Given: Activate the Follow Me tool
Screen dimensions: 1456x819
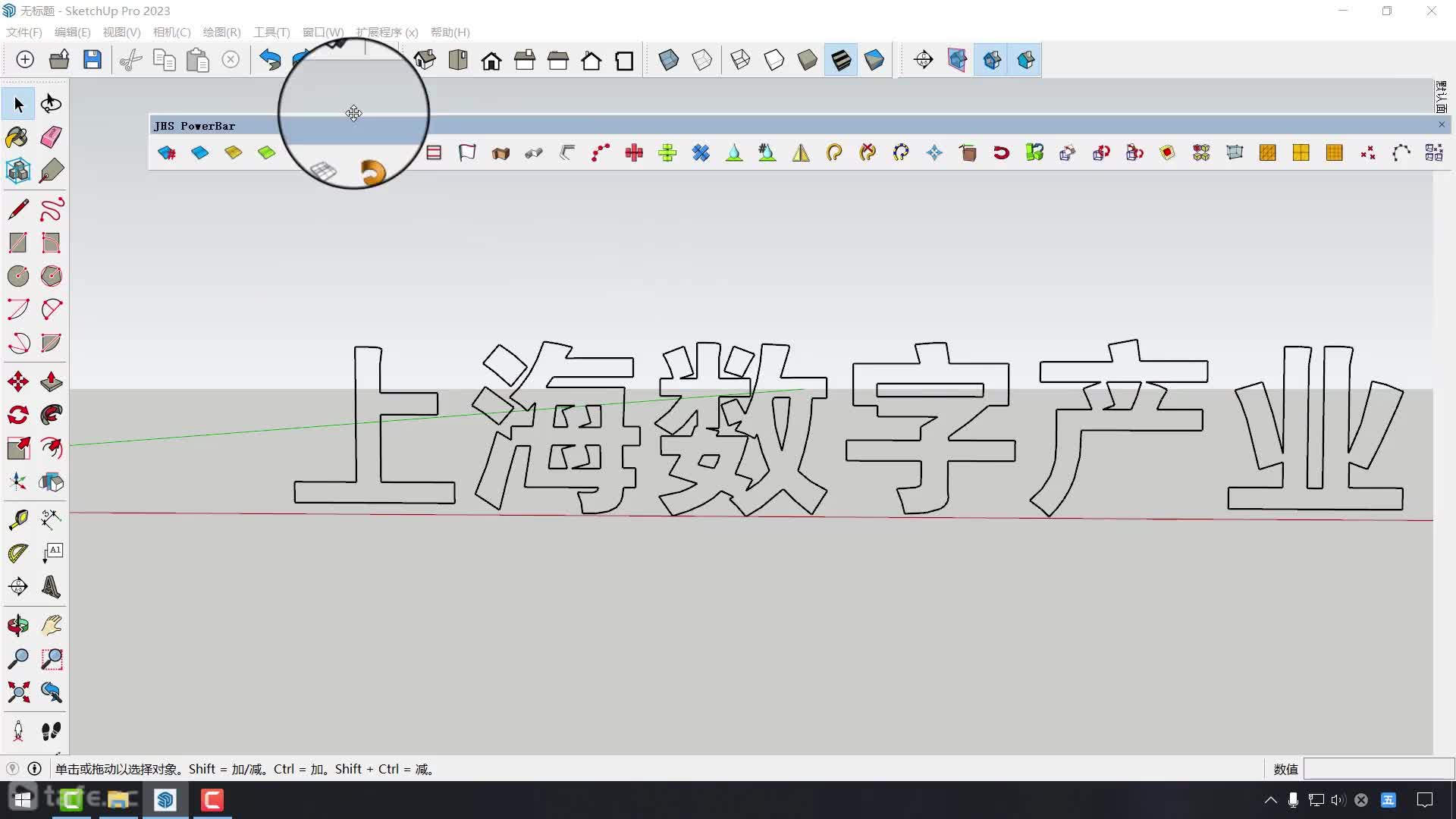Looking at the screenshot, I should (x=51, y=415).
